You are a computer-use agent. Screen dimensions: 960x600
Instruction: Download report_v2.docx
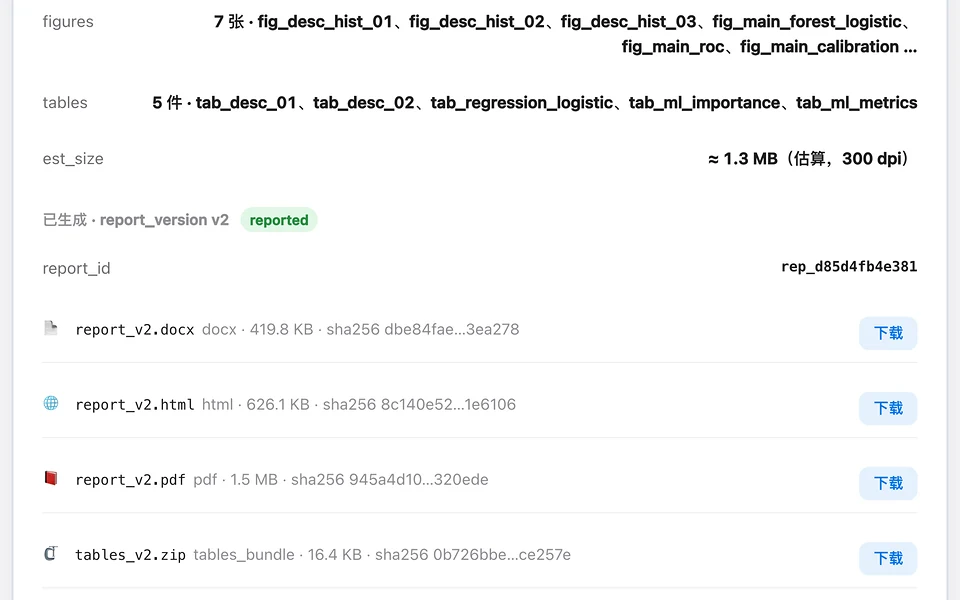888,333
